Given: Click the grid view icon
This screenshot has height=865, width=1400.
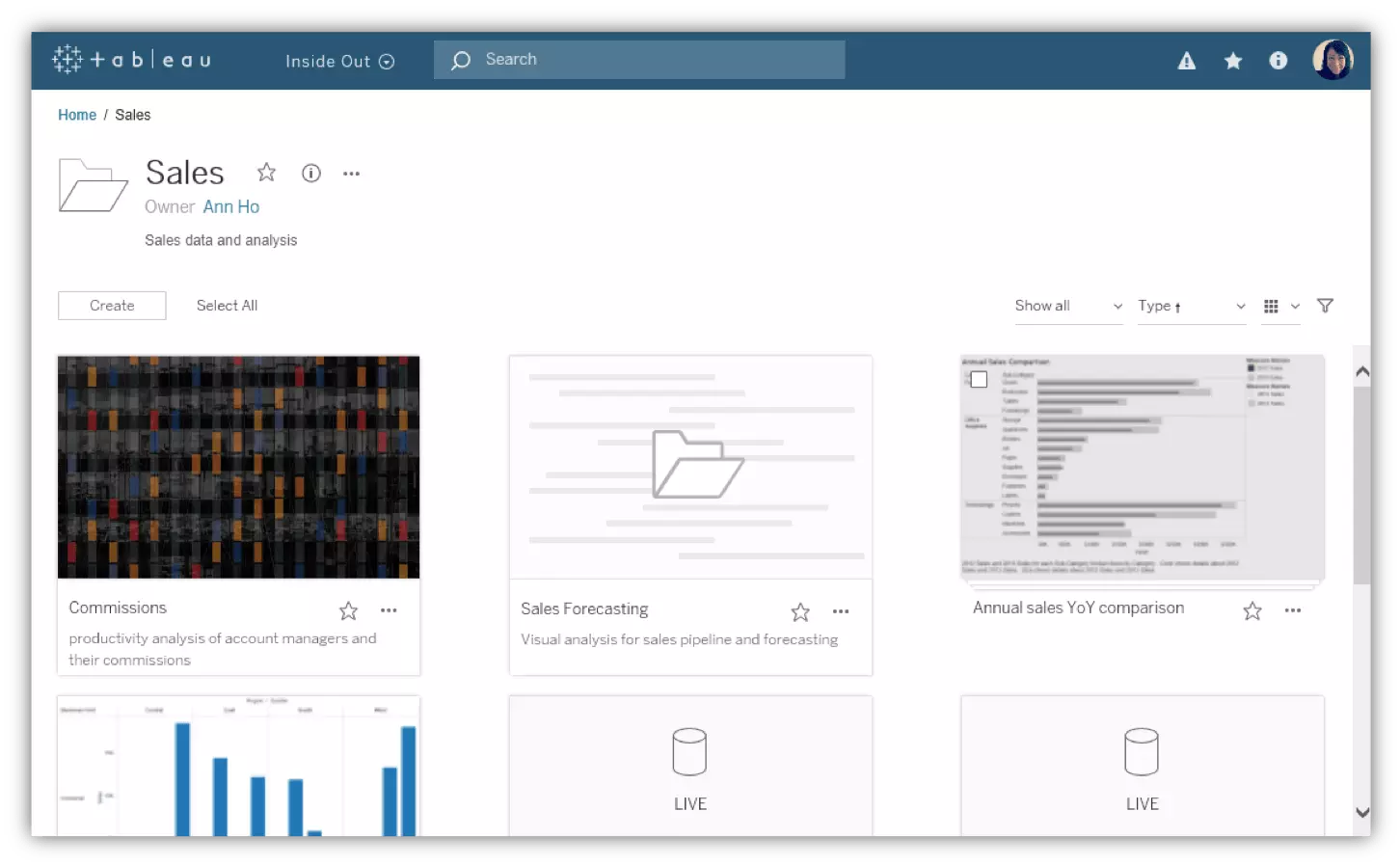Looking at the screenshot, I should click(1271, 306).
